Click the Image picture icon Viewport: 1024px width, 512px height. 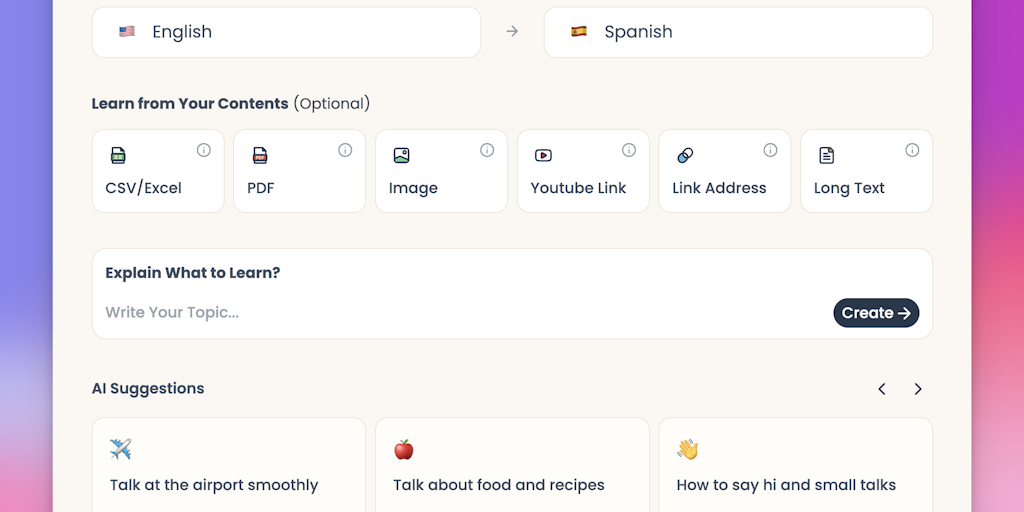(401, 156)
